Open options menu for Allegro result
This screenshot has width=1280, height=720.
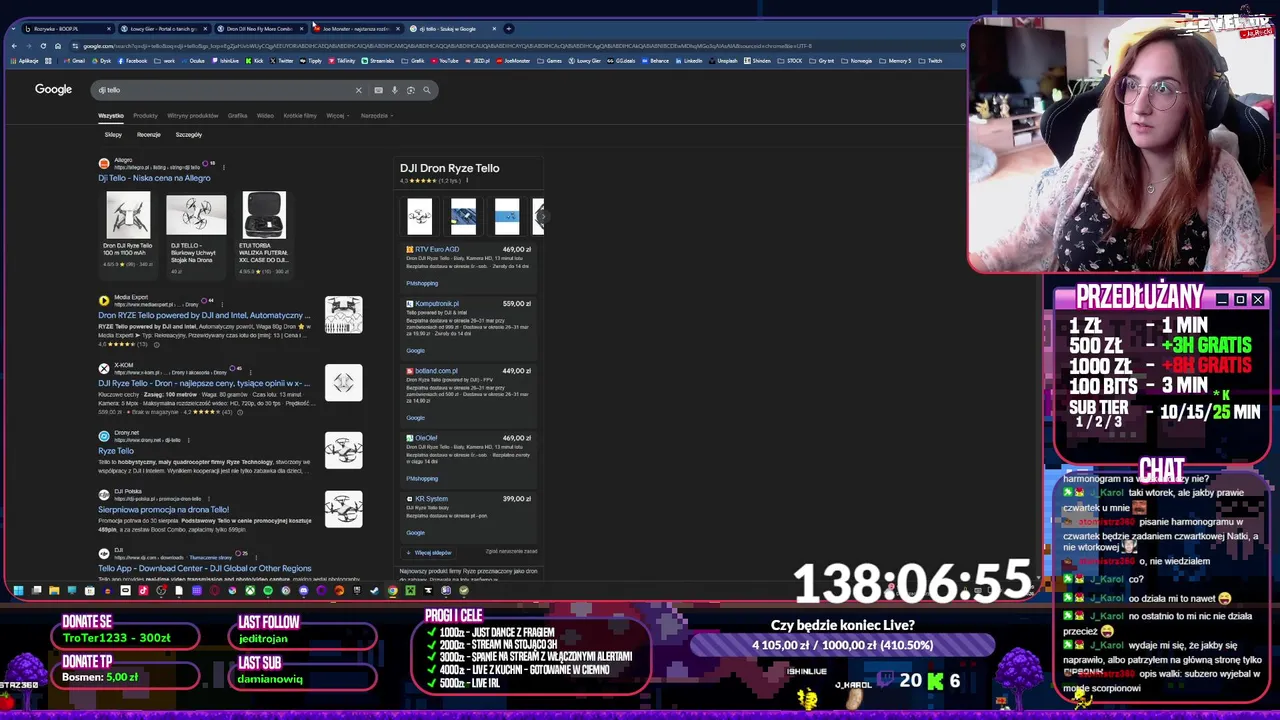point(222,167)
